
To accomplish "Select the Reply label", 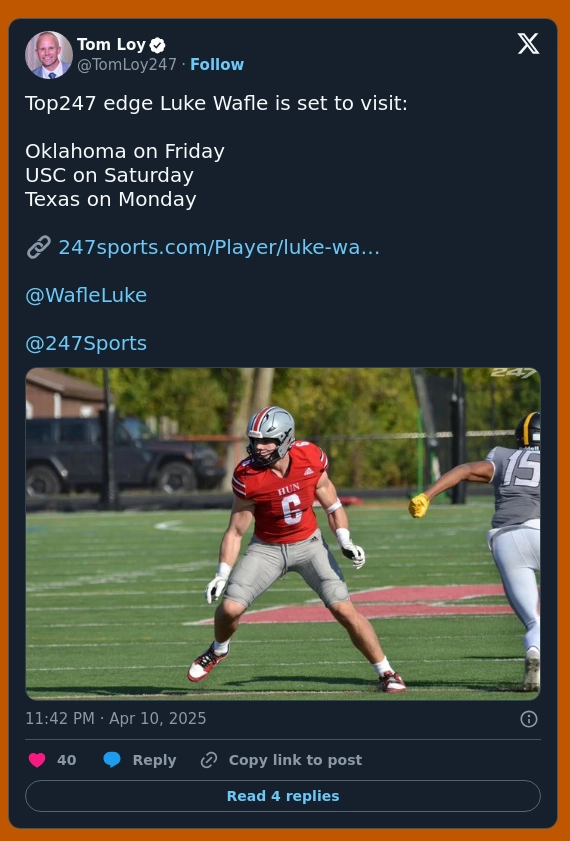I will (154, 760).
